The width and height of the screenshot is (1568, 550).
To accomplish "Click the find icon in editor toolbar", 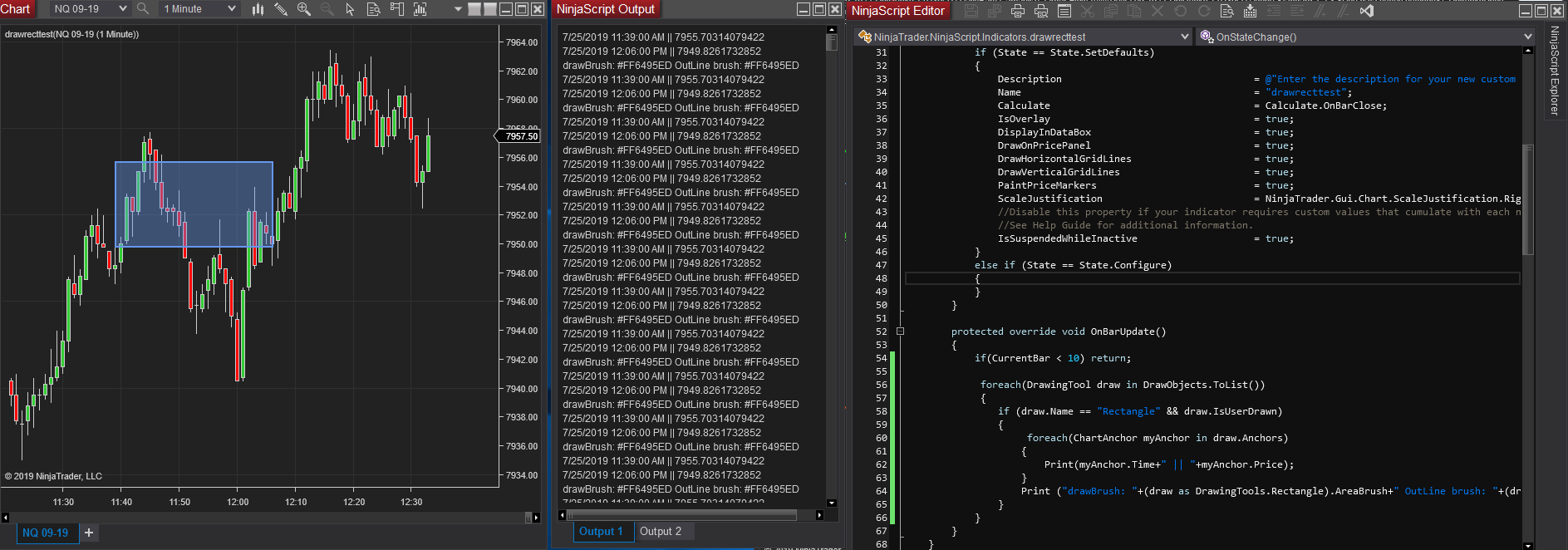I will (1227, 11).
